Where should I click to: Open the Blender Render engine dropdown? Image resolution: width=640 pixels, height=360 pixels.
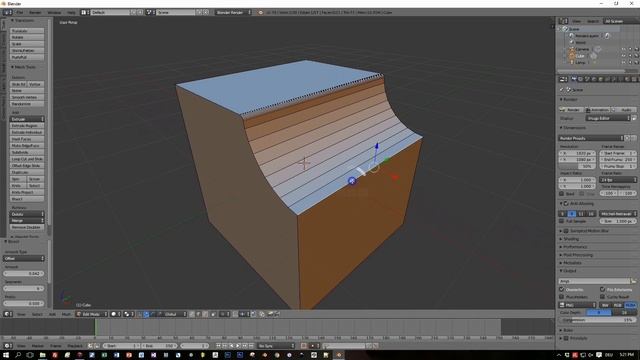(233, 12)
